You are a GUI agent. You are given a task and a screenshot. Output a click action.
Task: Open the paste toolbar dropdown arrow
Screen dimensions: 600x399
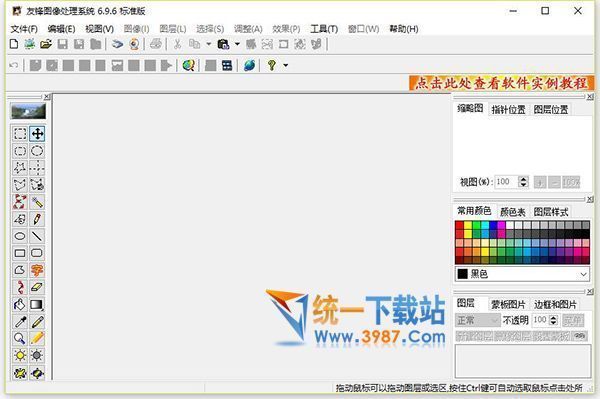[x=237, y=44]
